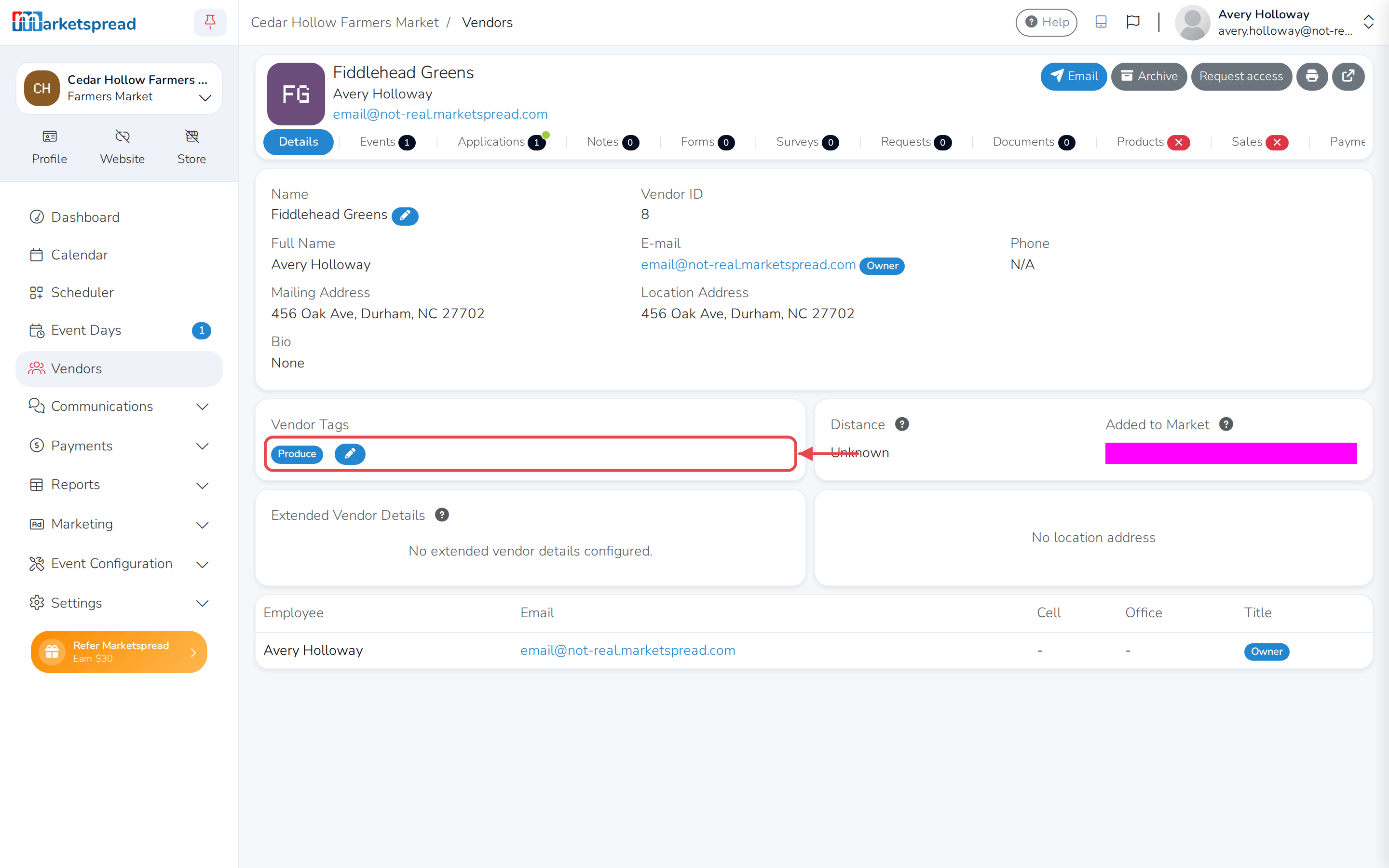Switch to the Products tab
The height and width of the screenshot is (868, 1389).
[1153, 142]
